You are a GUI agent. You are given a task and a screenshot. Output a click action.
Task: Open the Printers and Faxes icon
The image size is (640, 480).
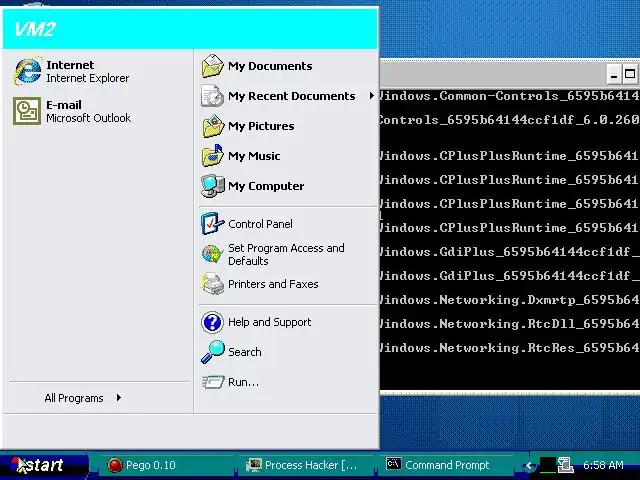click(x=212, y=284)
